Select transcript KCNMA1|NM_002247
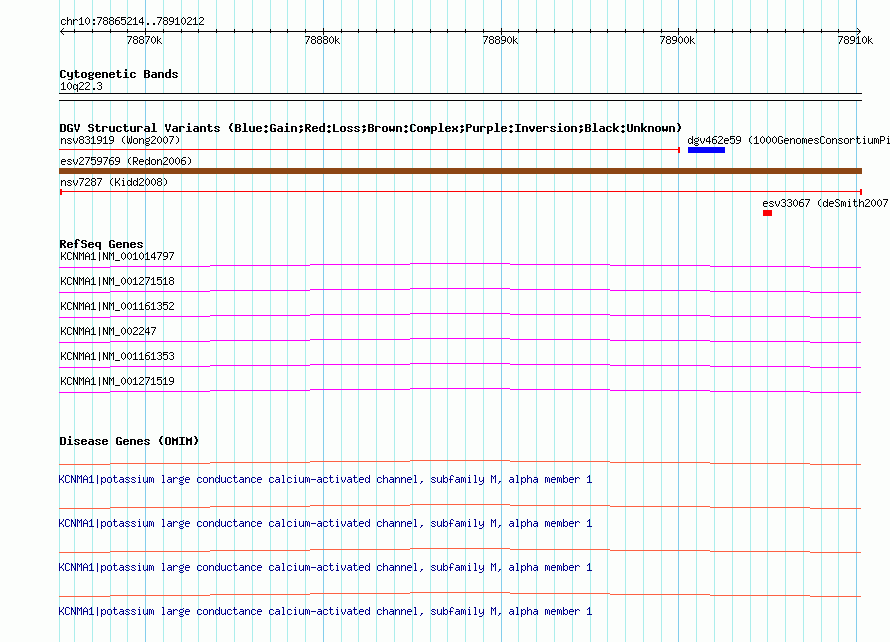 (108, 332)
